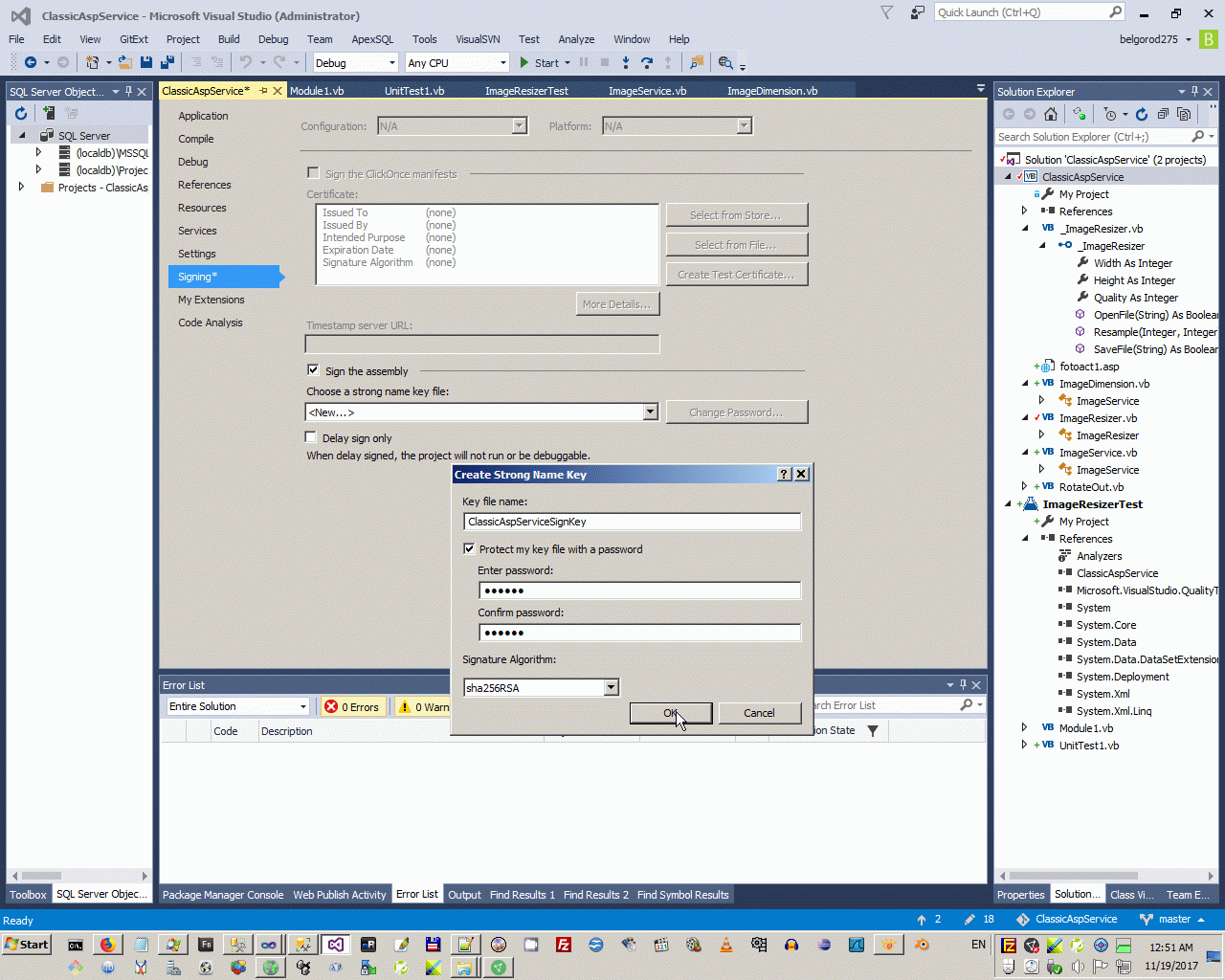1225x980 pixels.
Task: Check the 'Delay sign only' checkbox
Action: pos(311,437)
